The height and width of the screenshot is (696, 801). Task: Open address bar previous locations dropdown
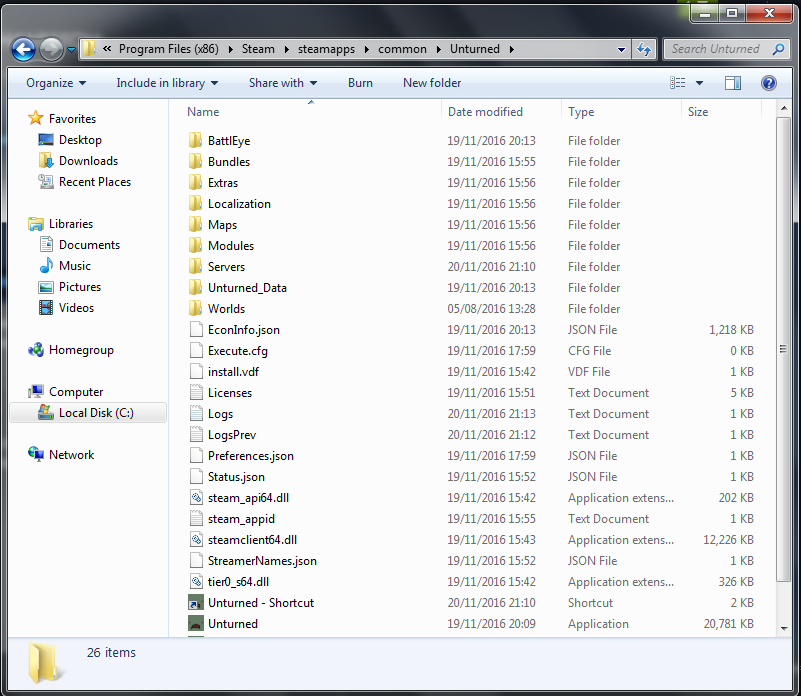[621, 50]
